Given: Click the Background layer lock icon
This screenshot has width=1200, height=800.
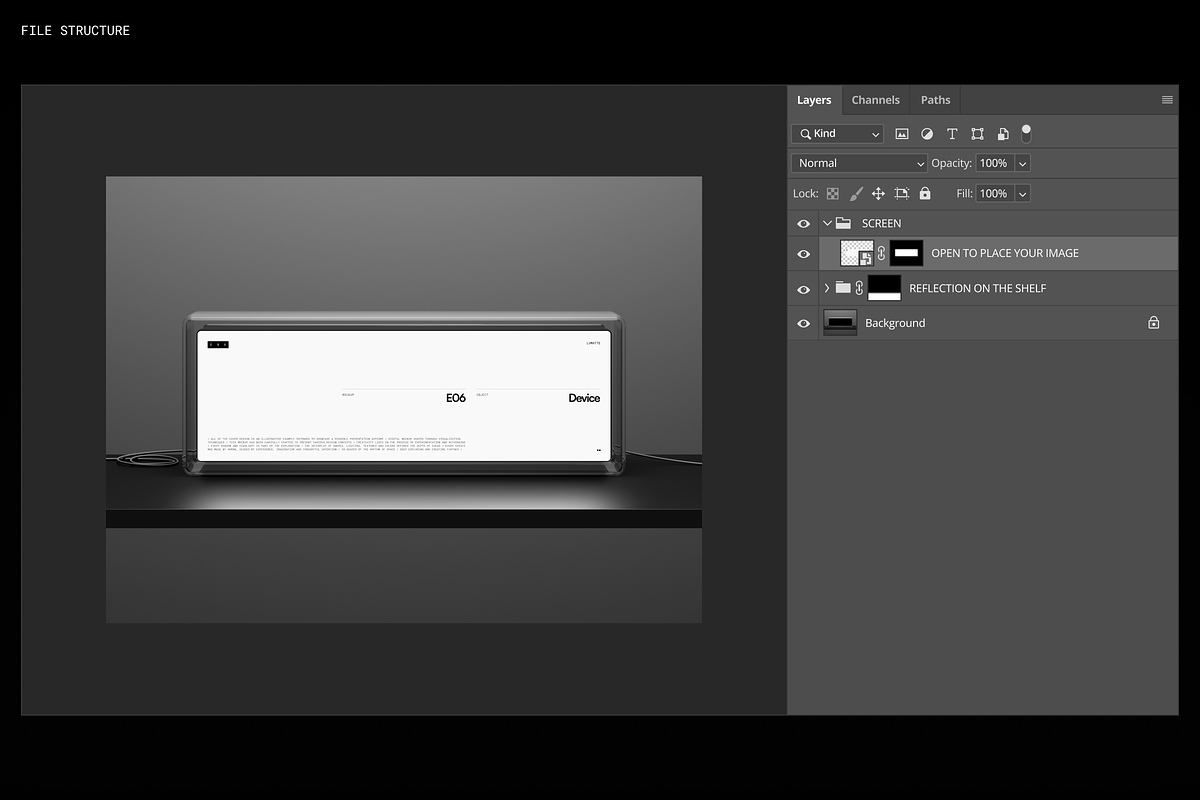Looking at the screenshot, I should [1153, 323].
